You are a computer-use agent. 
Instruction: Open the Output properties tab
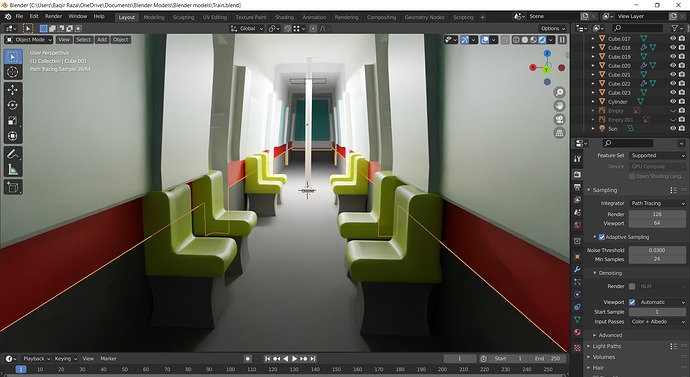coord(577,187)
